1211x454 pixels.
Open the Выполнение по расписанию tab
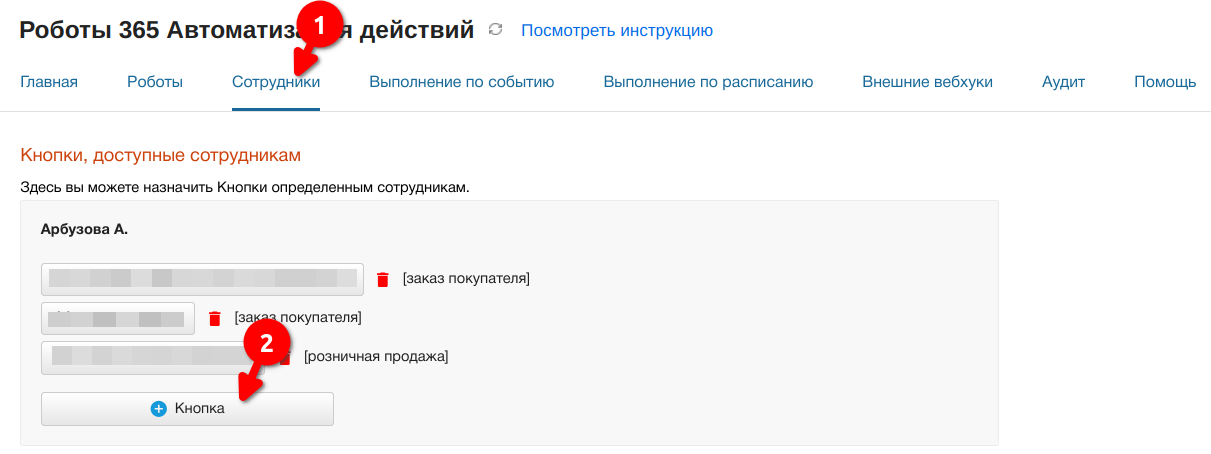(x=708, y=82)
